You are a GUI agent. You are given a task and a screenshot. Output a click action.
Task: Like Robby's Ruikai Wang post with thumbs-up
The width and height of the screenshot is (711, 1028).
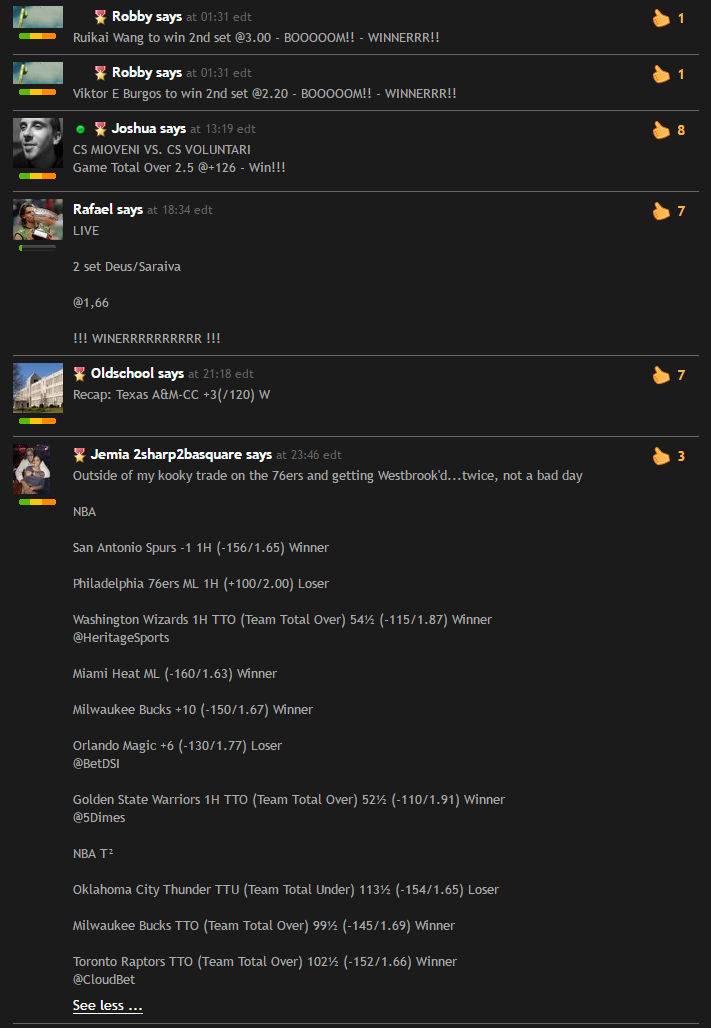coord(661,18)
